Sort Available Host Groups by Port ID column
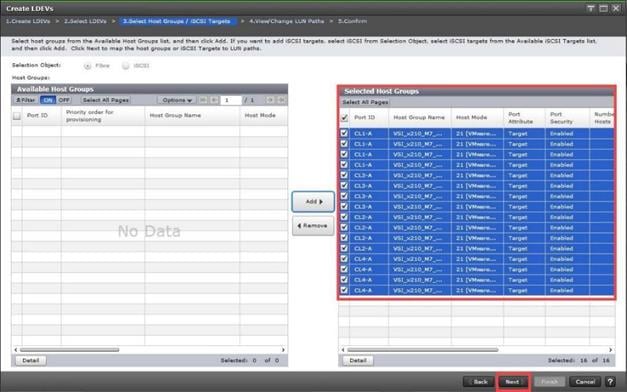 pos(42,116)
